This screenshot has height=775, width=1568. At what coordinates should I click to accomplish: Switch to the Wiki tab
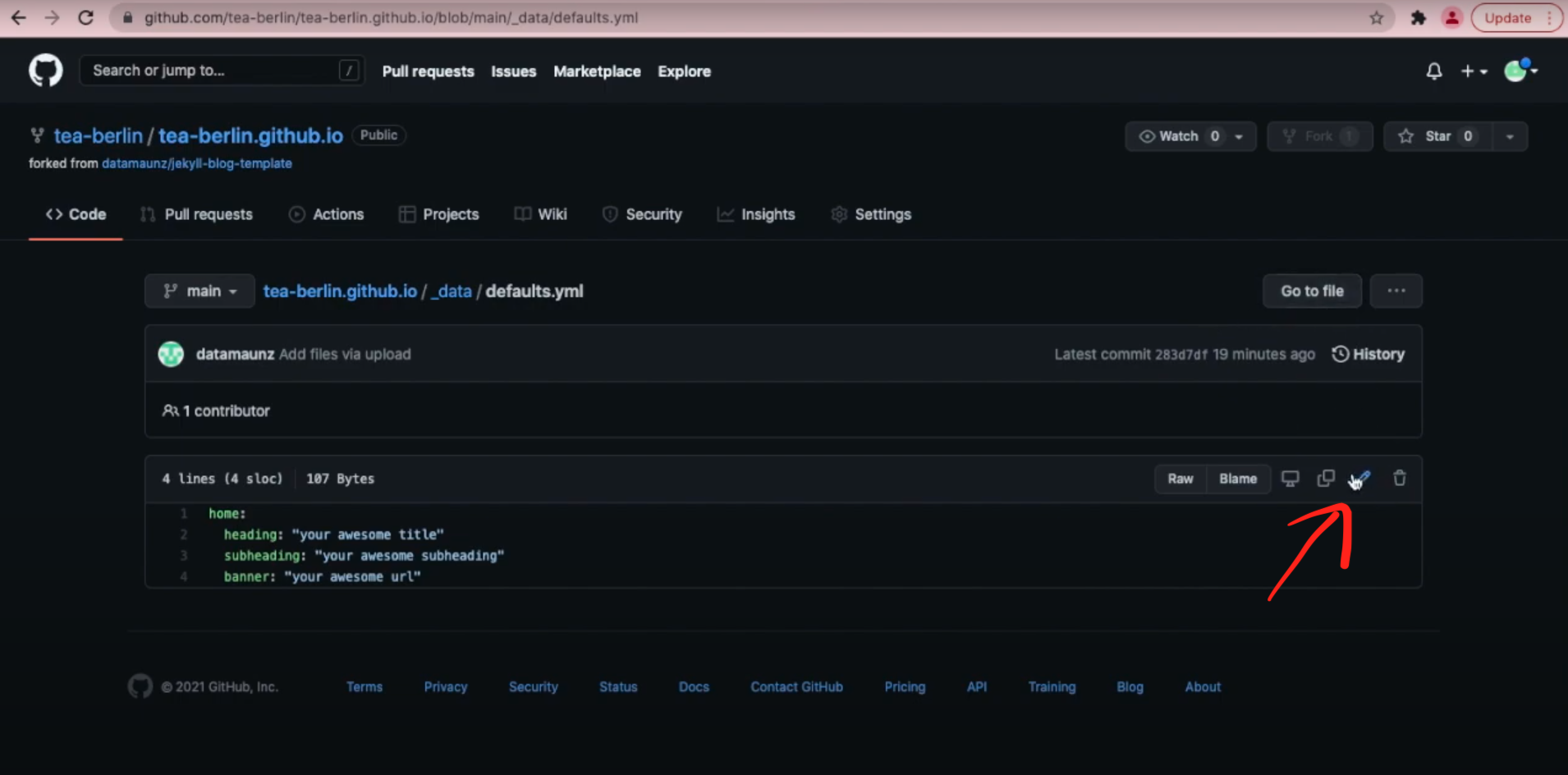pos(540,214)
